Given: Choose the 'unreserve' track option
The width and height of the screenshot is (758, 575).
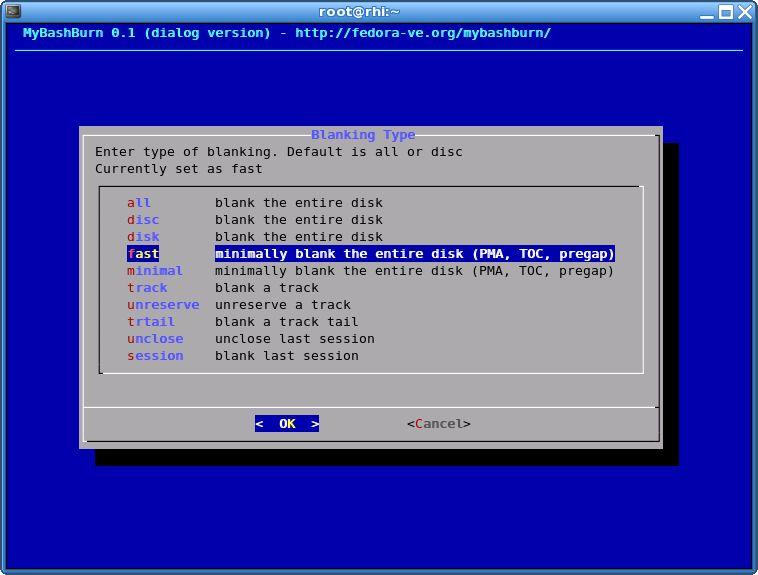Looking at the screenshot, I should click(x=163, y=305).
